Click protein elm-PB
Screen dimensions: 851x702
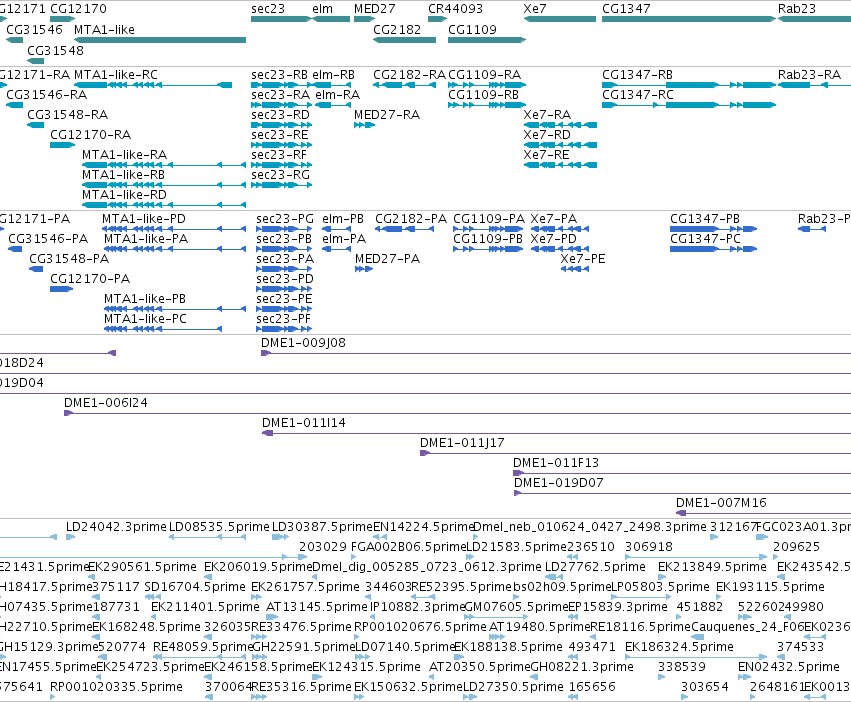point(336,229)
